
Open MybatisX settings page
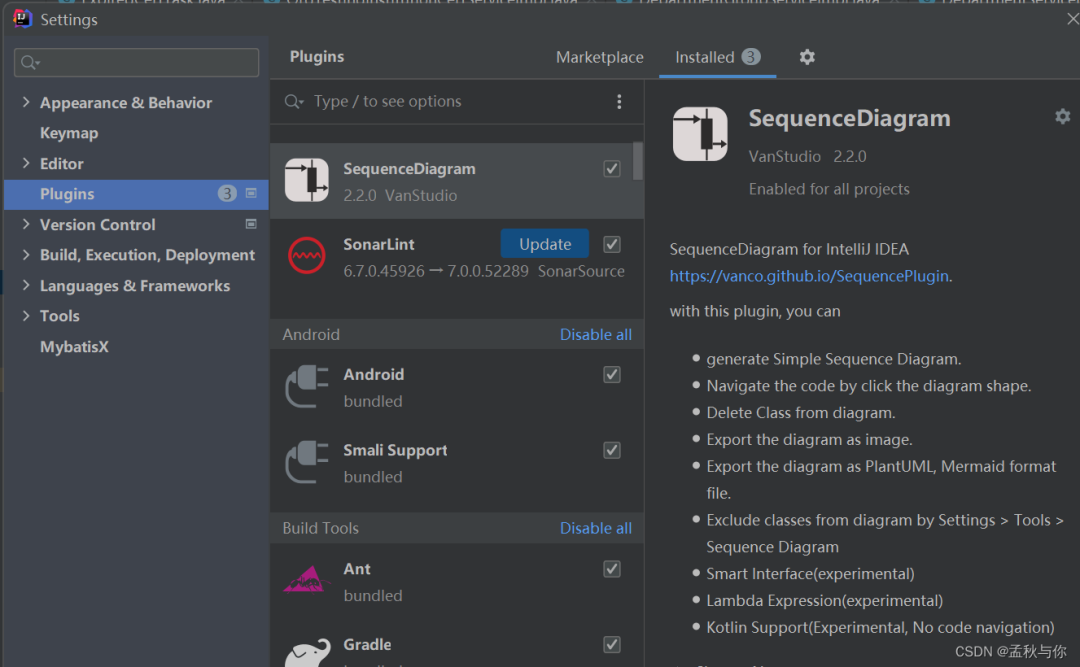click(74, 347)
